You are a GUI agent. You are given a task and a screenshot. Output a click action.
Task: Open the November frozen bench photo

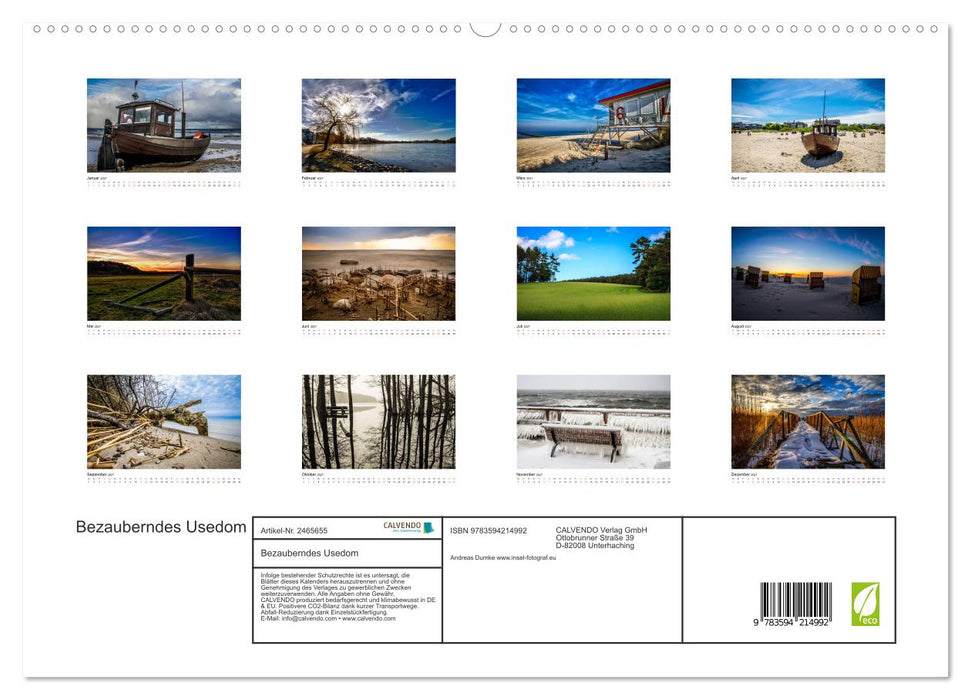(593, 421)
